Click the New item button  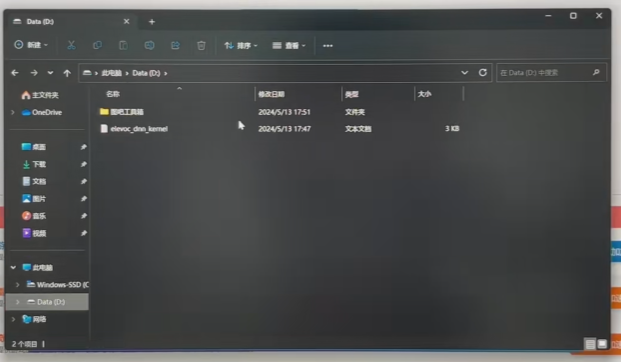click(31, 45)
